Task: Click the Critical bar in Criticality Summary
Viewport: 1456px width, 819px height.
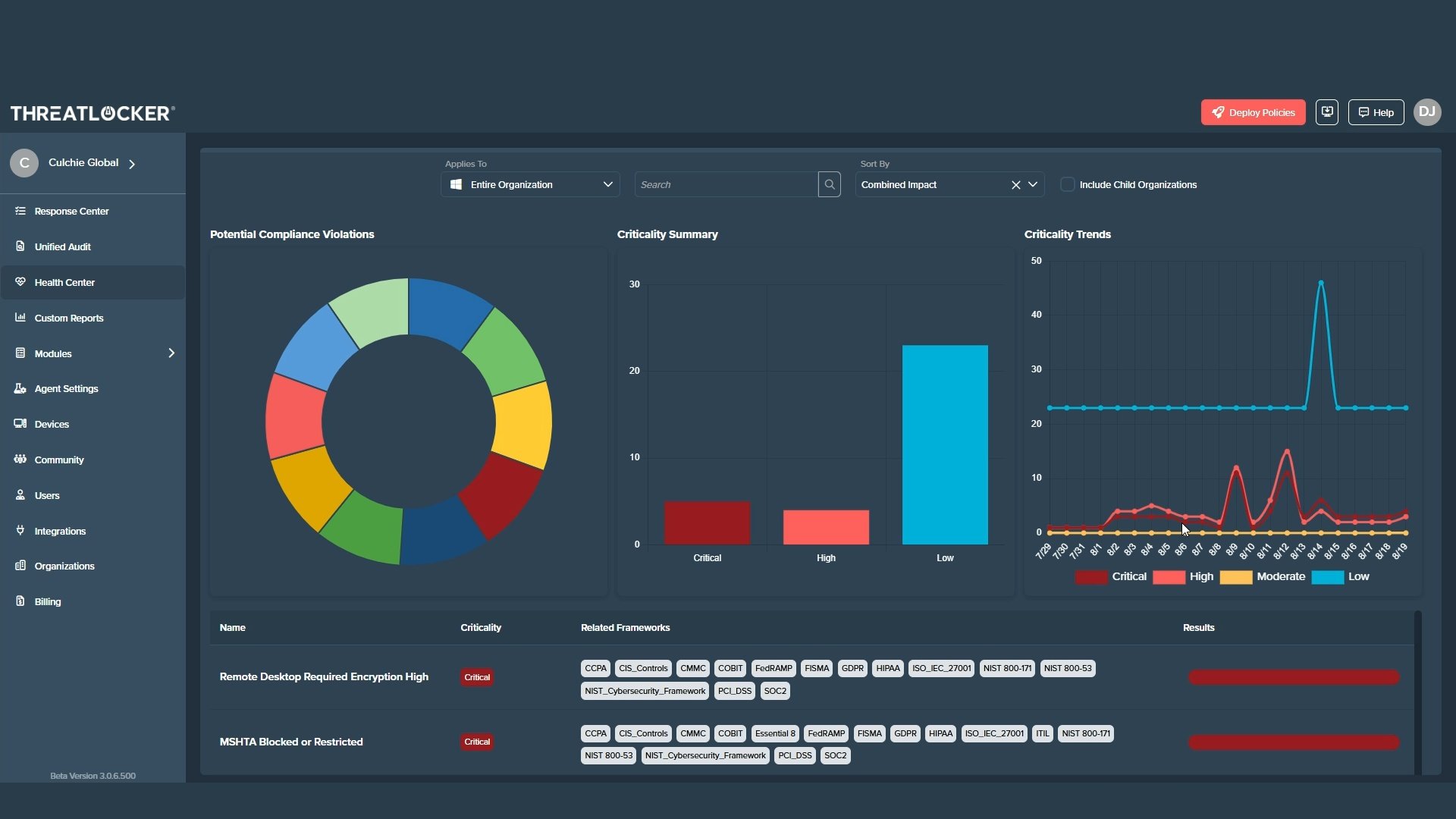Action: pyautogui.click(x=707, y=523)
